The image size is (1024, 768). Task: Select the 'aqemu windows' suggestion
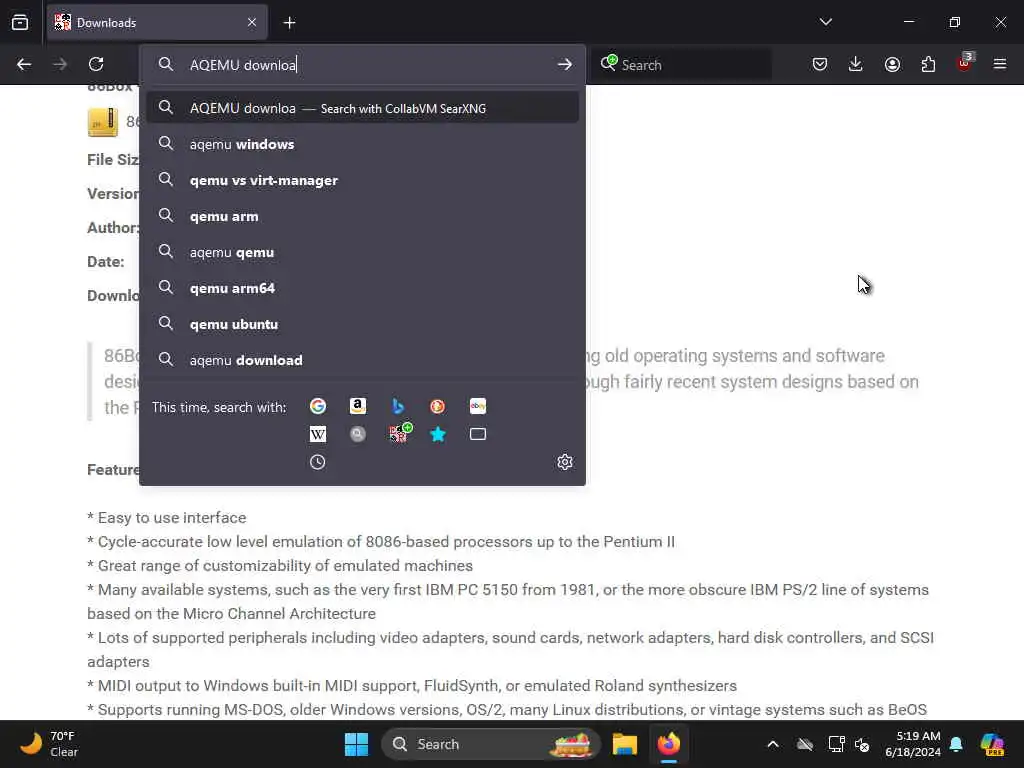[362, 144]
